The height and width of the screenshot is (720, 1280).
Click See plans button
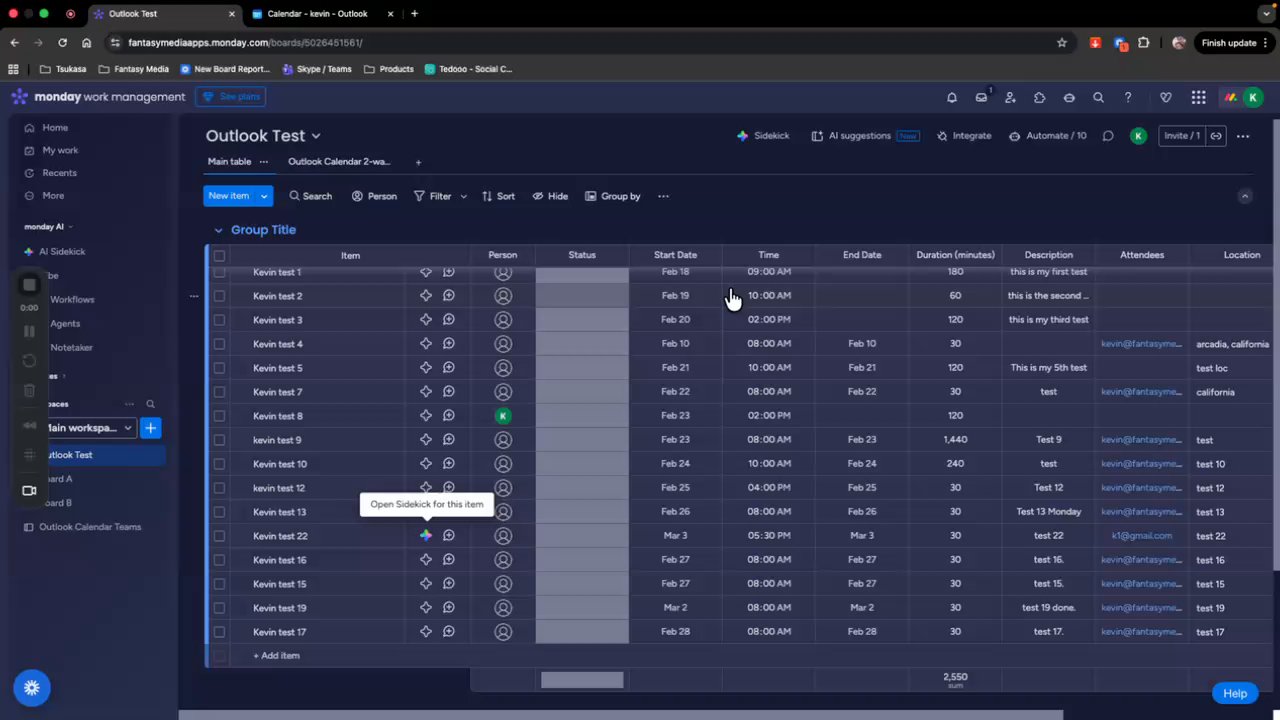[x=231, y=97]
